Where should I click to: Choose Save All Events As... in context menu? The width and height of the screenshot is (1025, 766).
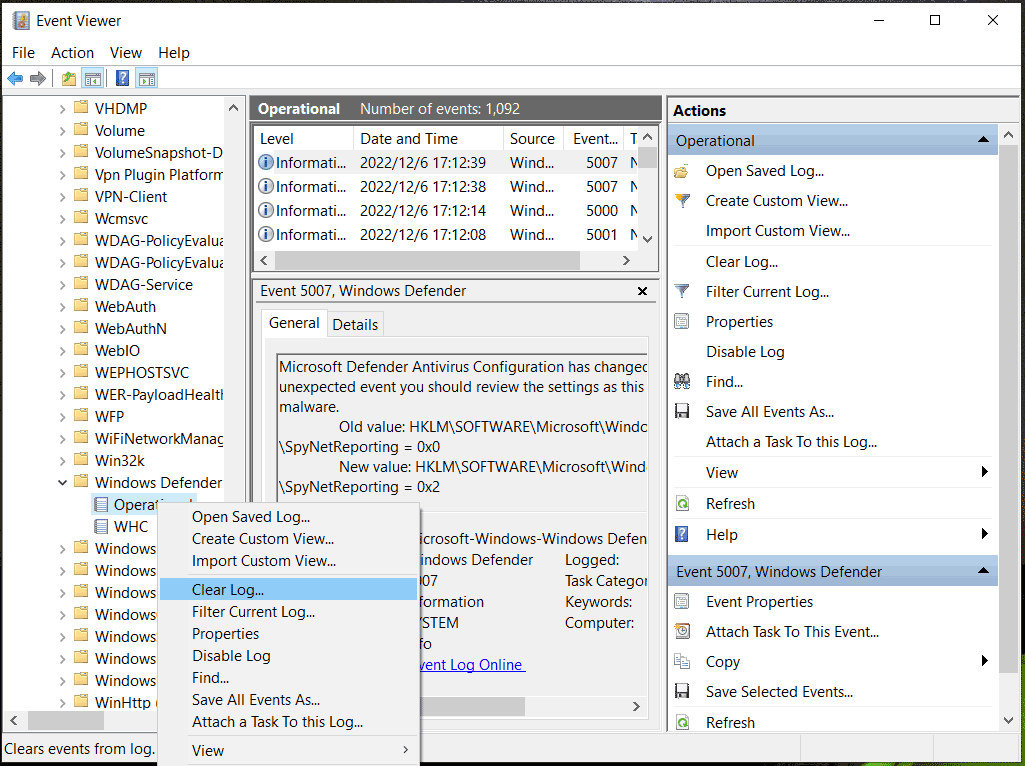coord(288,699)
